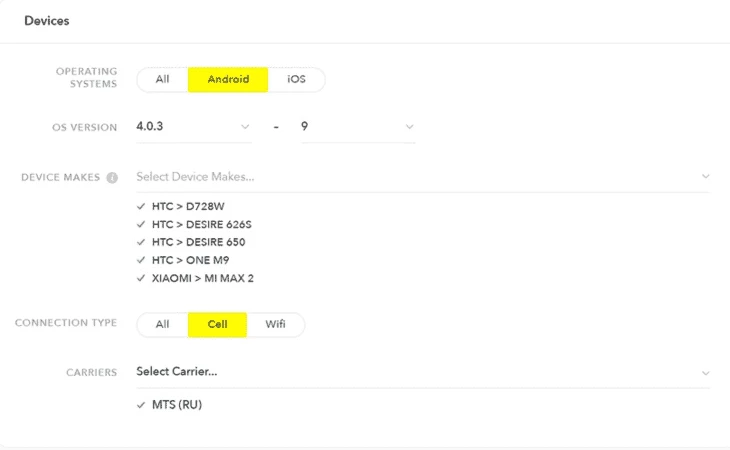Uncheck HTC > ONE M9 item
Image resolution: width=730 pixels, height=450 pixels.
click(x=141, y=260)
